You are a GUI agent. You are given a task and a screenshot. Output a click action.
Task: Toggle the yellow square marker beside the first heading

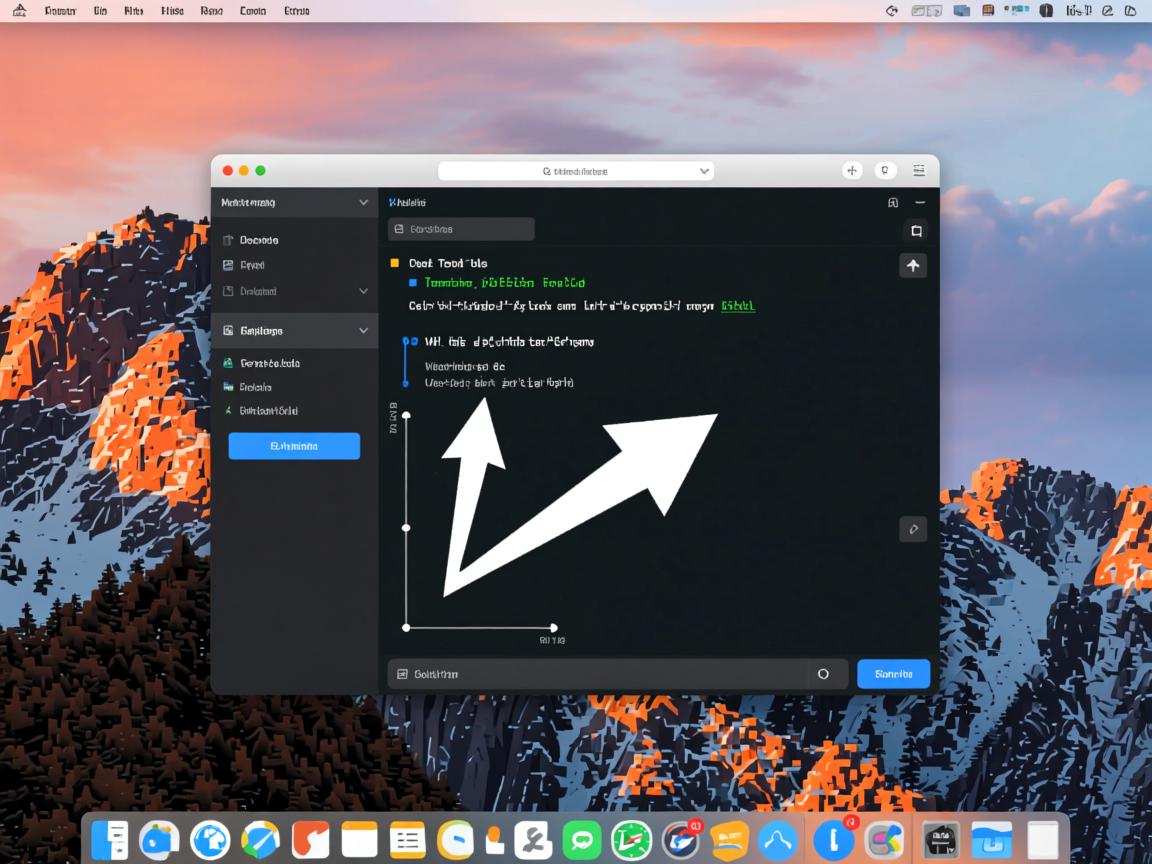click(x=394, y=263)
